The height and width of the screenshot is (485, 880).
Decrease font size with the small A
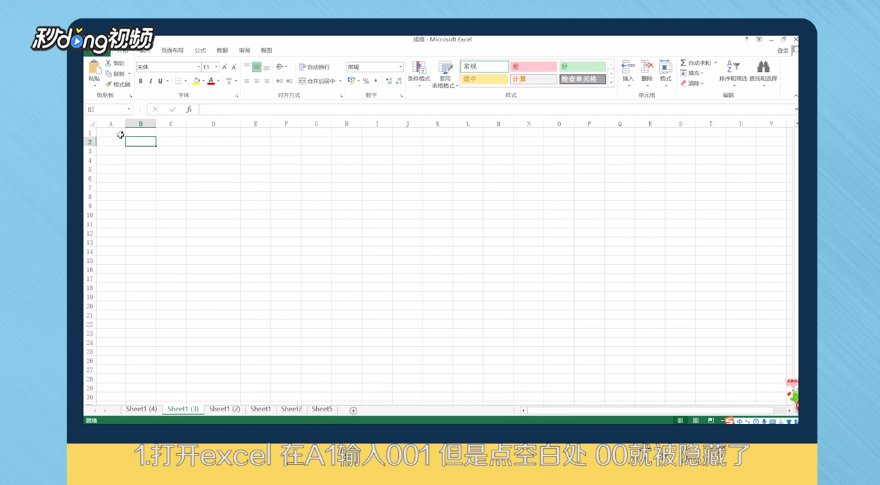pyautogui.click(x=234, y=67)
